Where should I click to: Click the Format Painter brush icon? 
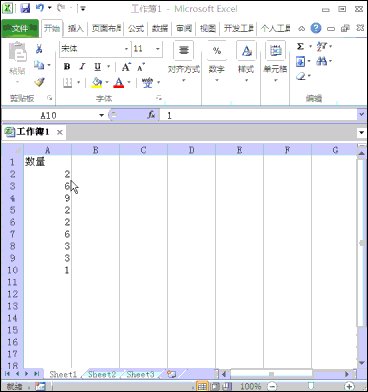tap(40, 81)
